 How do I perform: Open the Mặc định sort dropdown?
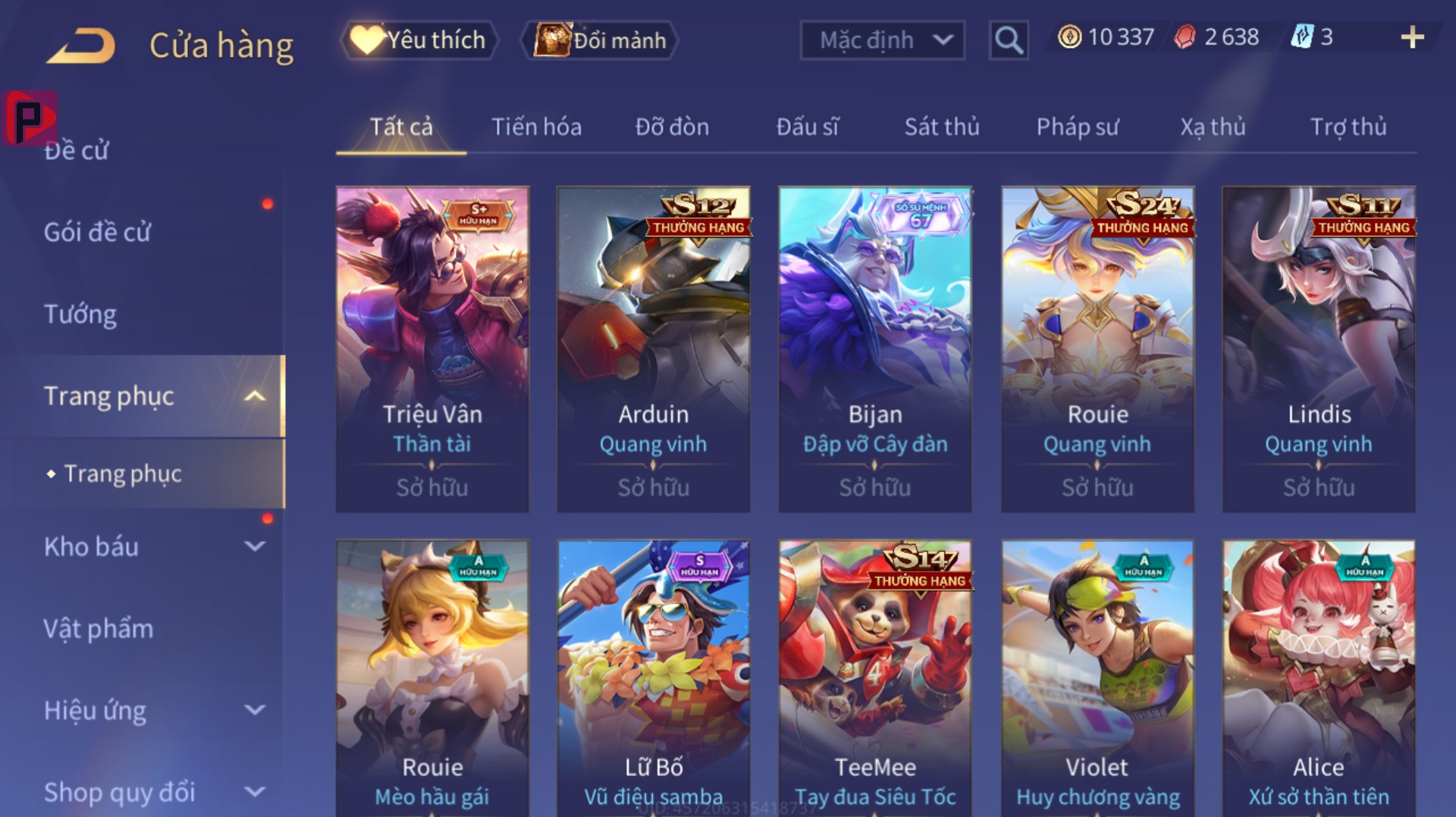coord(883,40)
